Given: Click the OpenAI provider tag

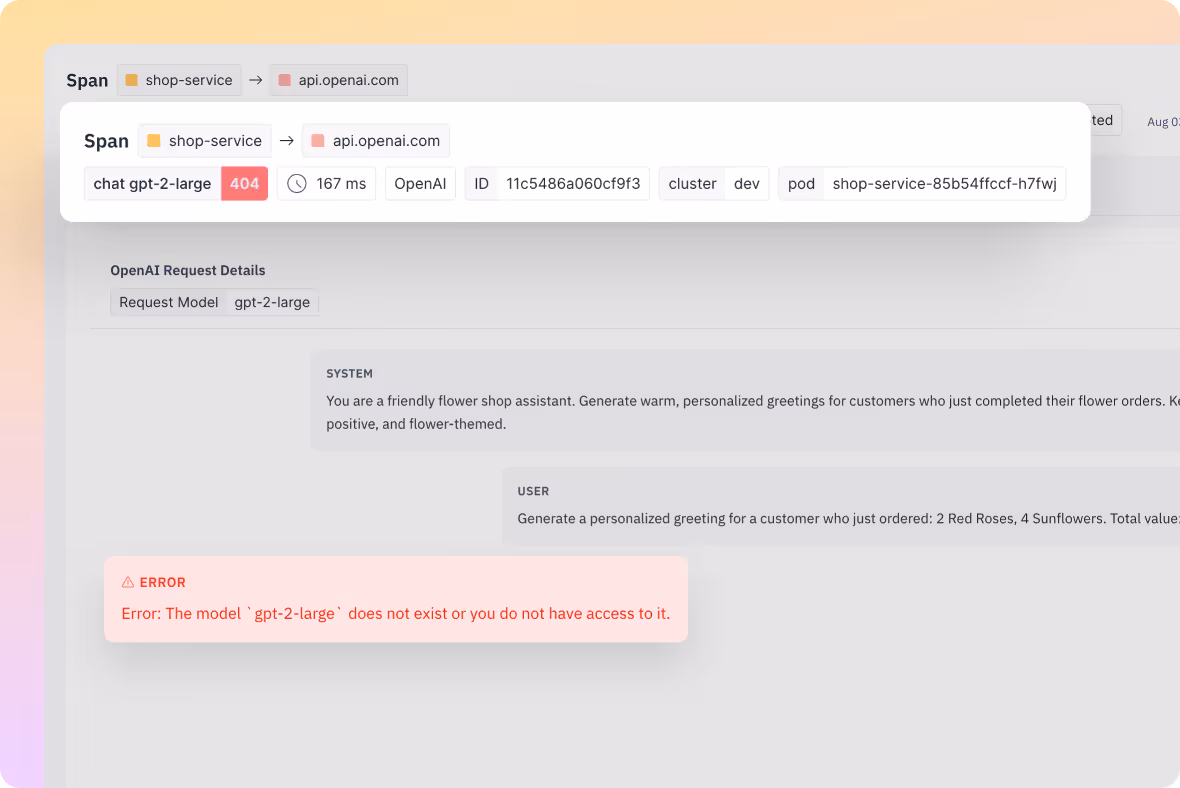Looking at the screenshot, I should (420, 184).
